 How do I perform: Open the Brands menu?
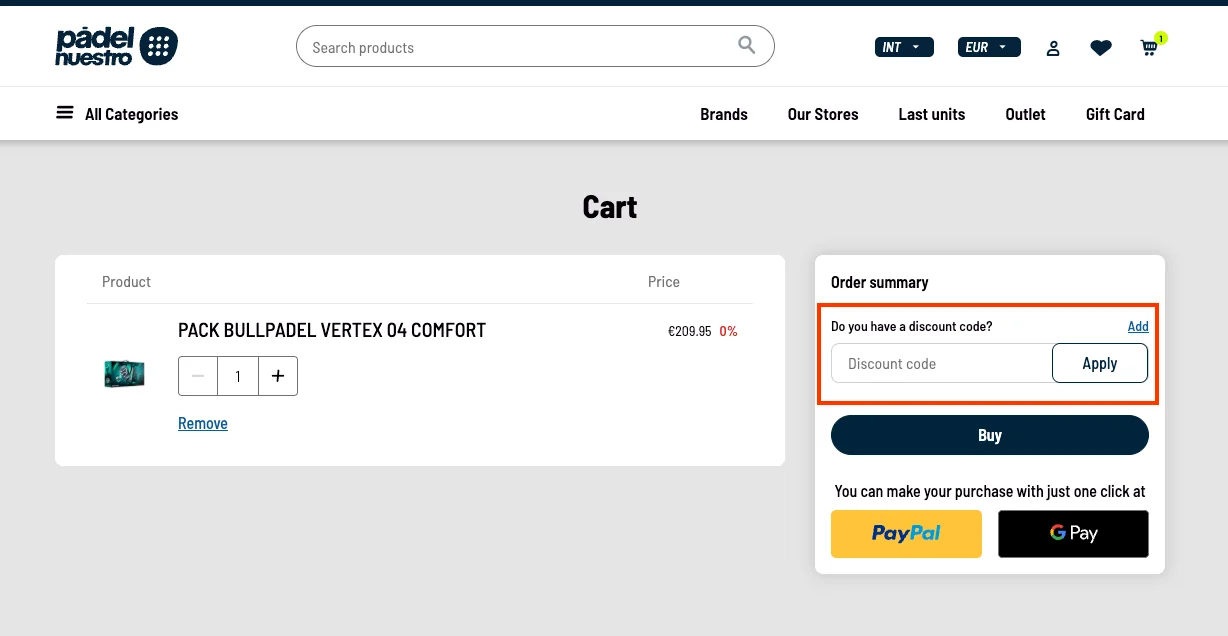click(x=723, y=114)
